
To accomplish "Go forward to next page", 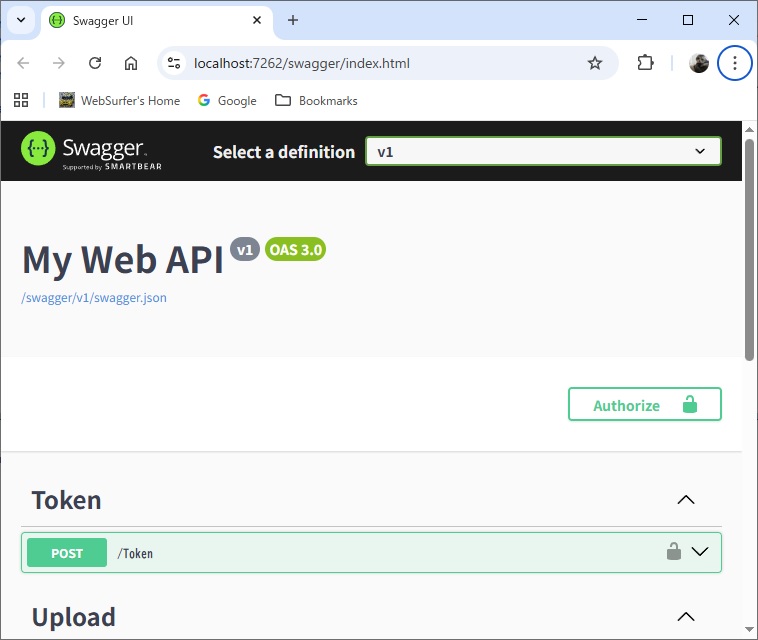I will pyautogui.click(x=58, y=63).
